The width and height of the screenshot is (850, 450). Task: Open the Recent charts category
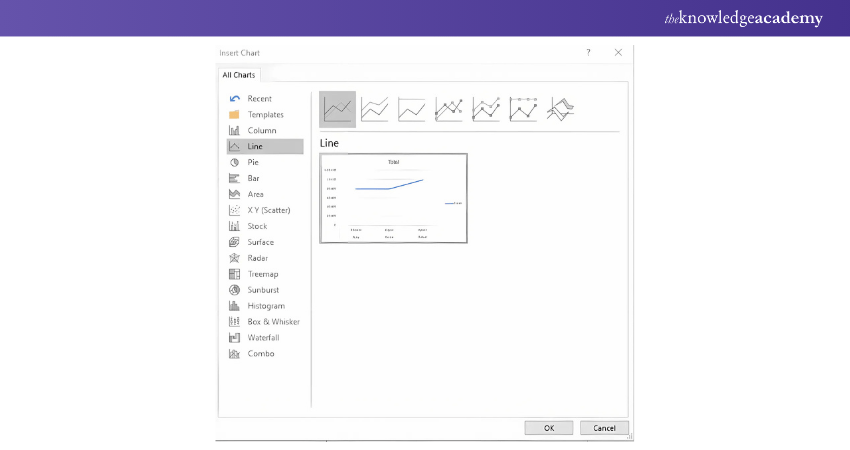coord(259,98)
